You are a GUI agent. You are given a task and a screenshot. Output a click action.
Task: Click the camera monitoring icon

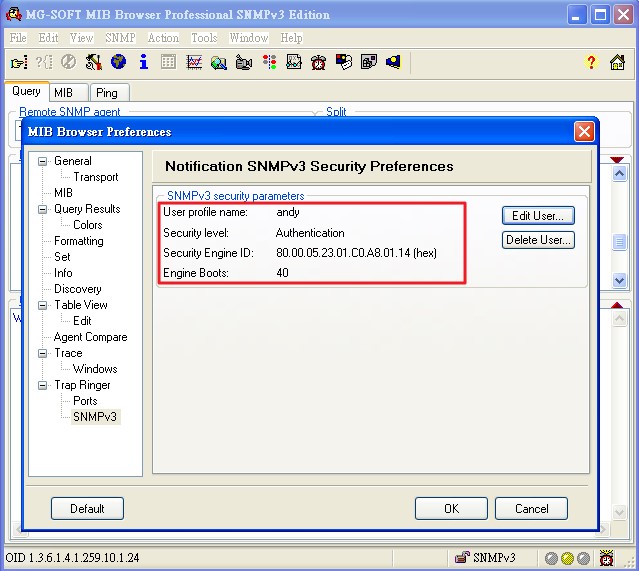coord(244,62)
